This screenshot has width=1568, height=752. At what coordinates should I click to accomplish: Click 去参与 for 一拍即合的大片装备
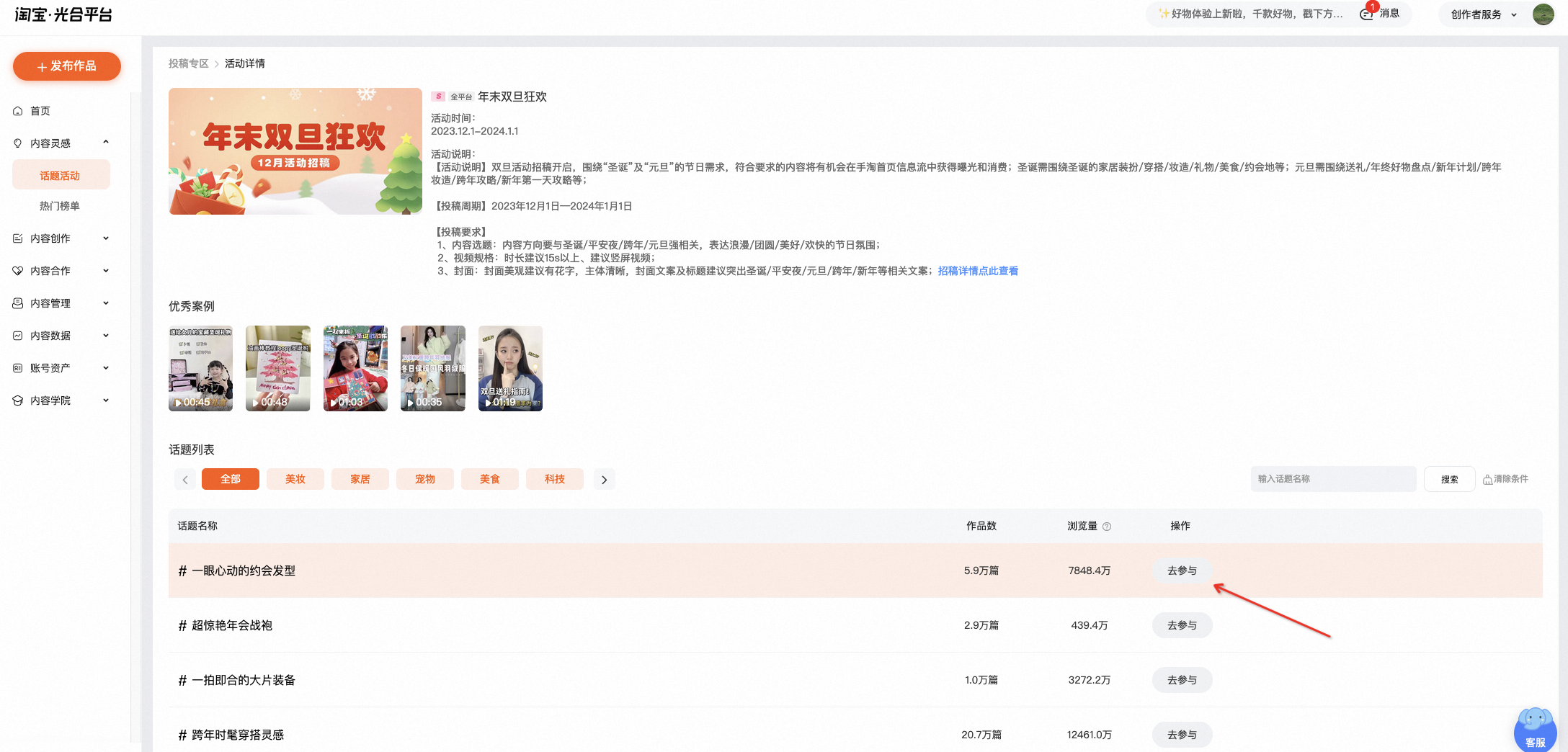[1182, 680]
